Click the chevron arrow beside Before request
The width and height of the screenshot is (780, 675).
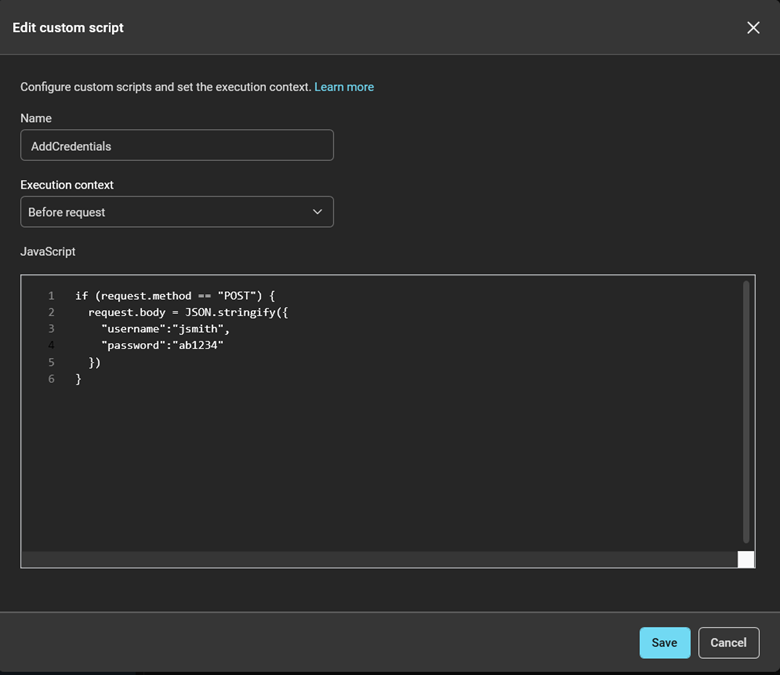click(317, 212)
